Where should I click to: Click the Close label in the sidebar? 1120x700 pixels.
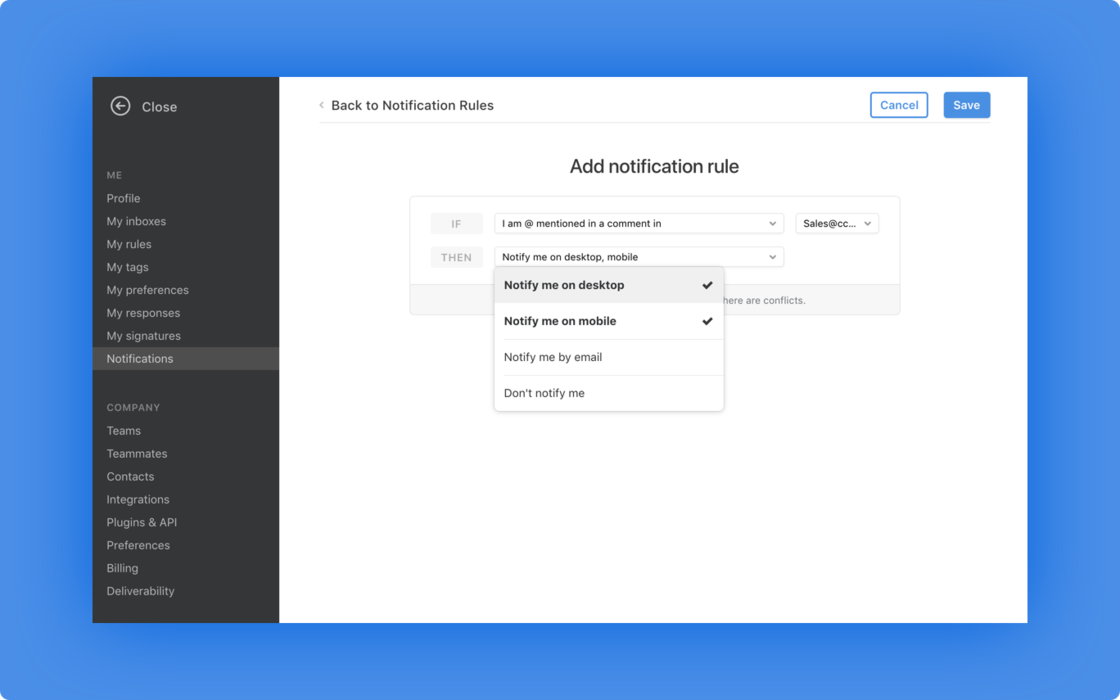coord(159,107)
